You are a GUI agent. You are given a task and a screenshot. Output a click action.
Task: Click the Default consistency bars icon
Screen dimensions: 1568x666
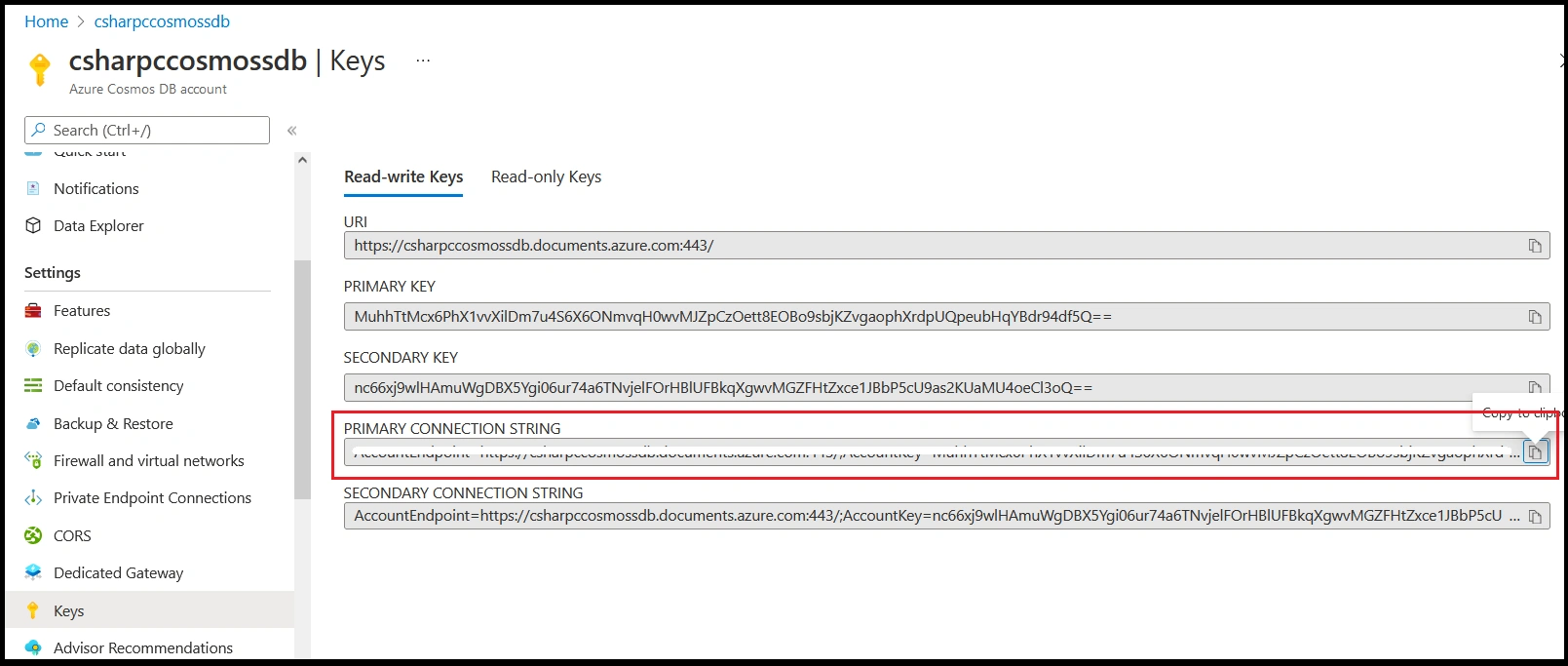click(x=33, y=386)
